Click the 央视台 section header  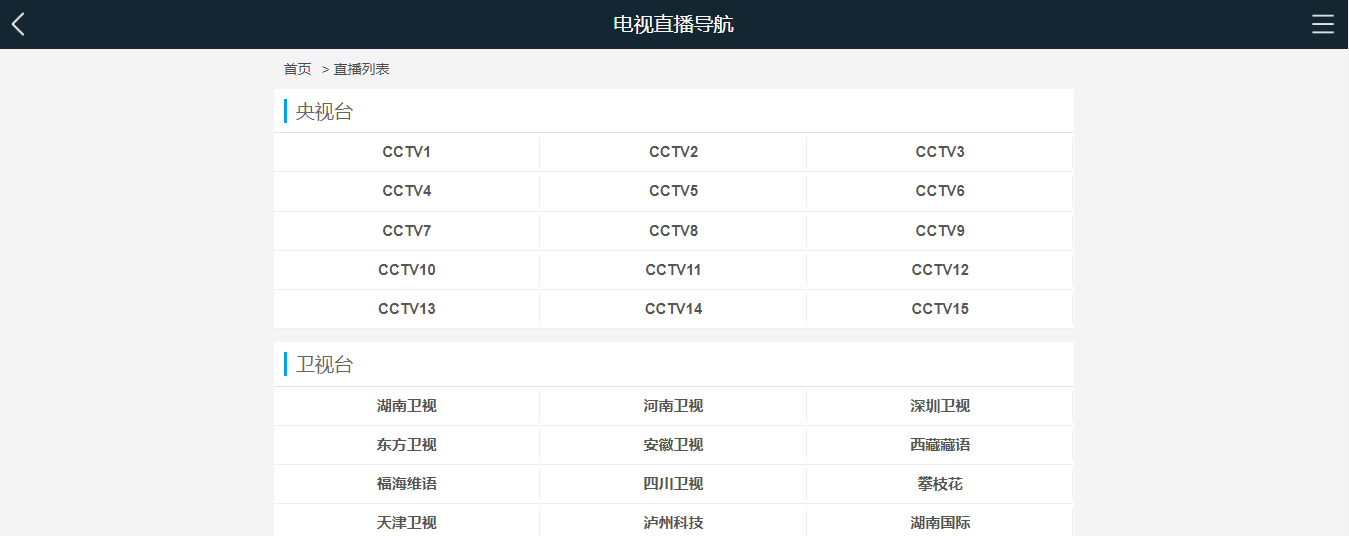click(x=324, y=112)
